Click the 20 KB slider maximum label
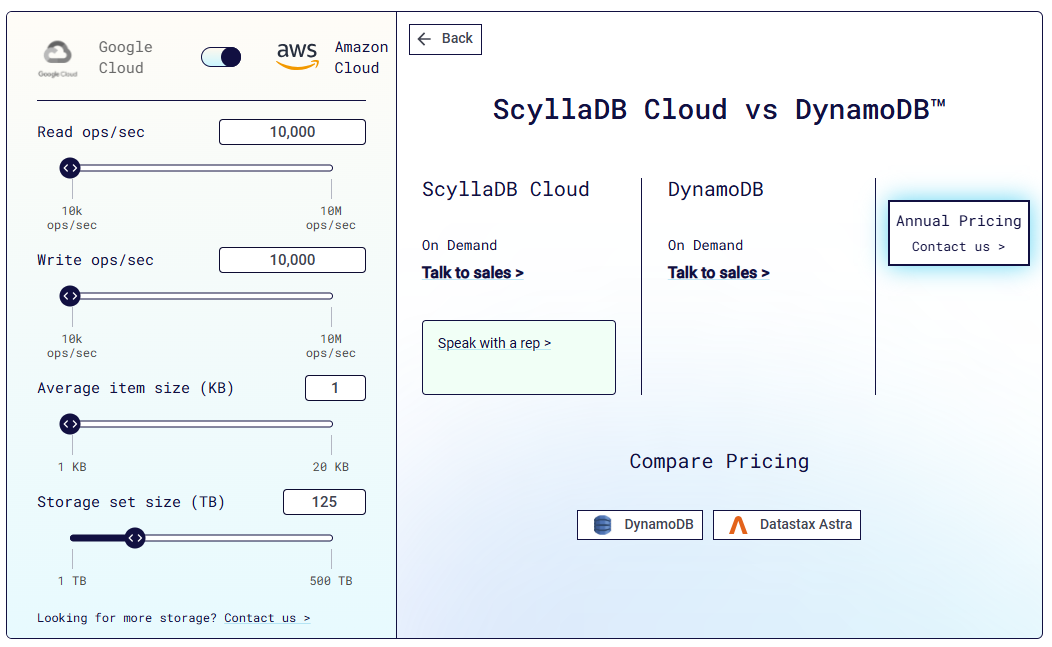1052x647 pixels. point(331,467)
